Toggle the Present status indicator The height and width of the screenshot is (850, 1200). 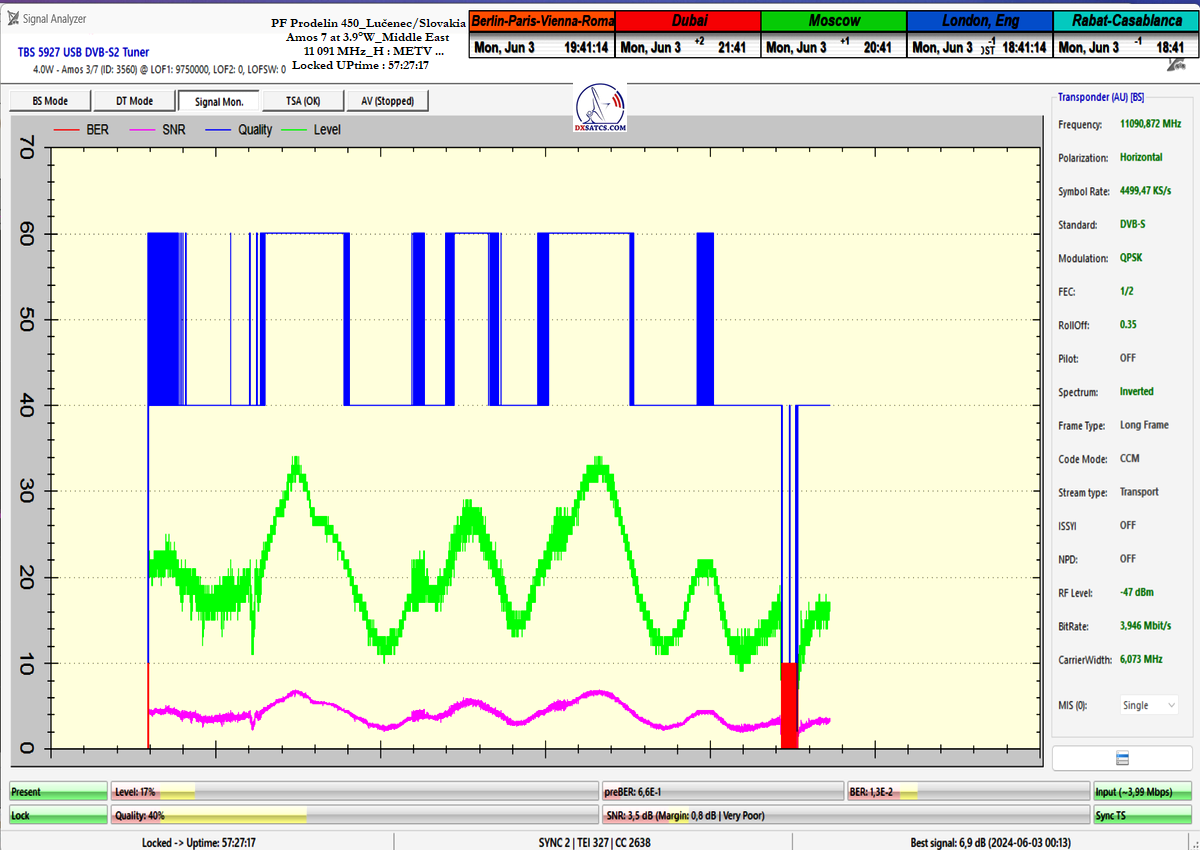(x=58, y=792)
